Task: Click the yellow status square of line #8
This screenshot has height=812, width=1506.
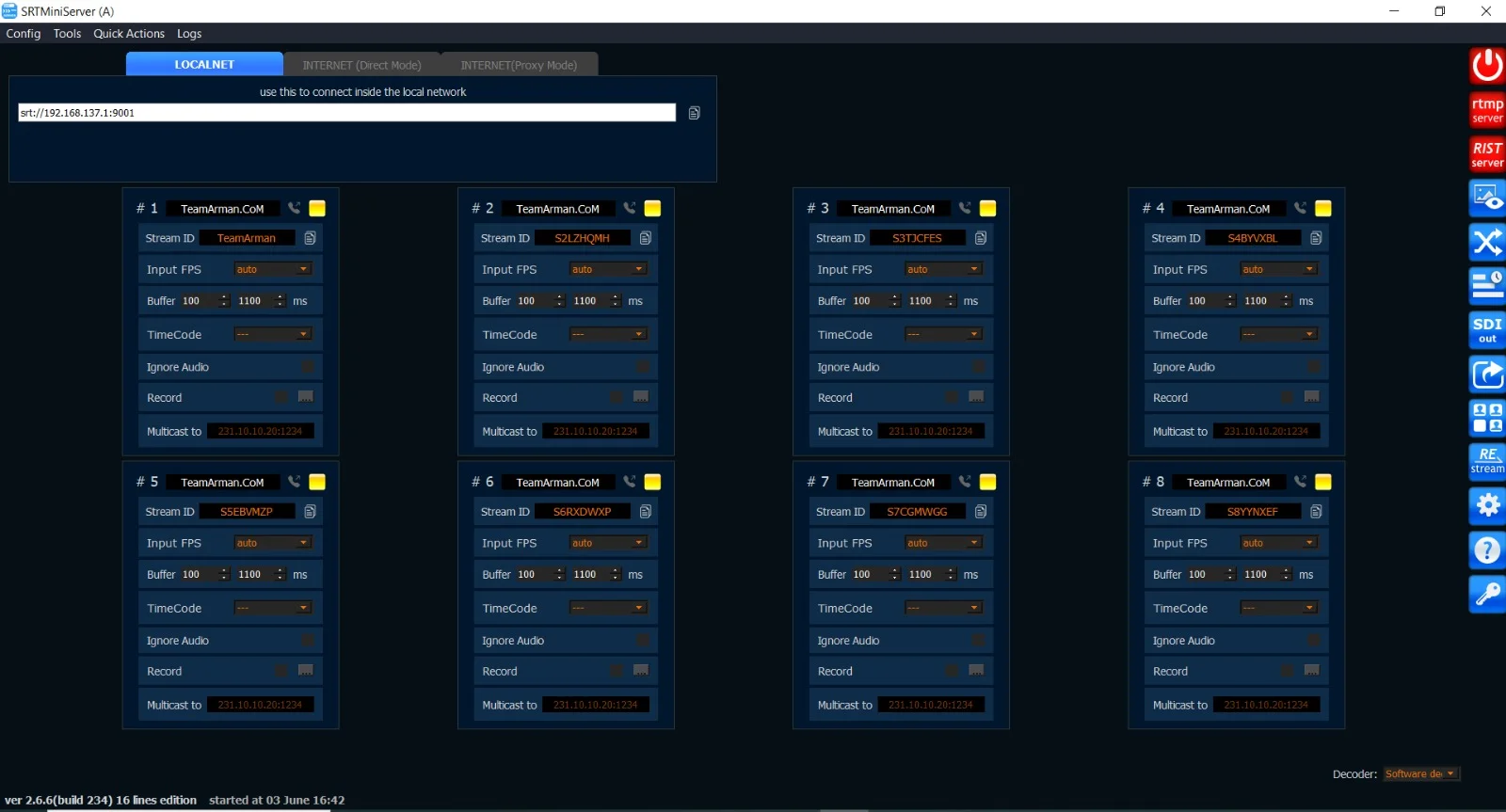Action: click(x=1323, y=482)
